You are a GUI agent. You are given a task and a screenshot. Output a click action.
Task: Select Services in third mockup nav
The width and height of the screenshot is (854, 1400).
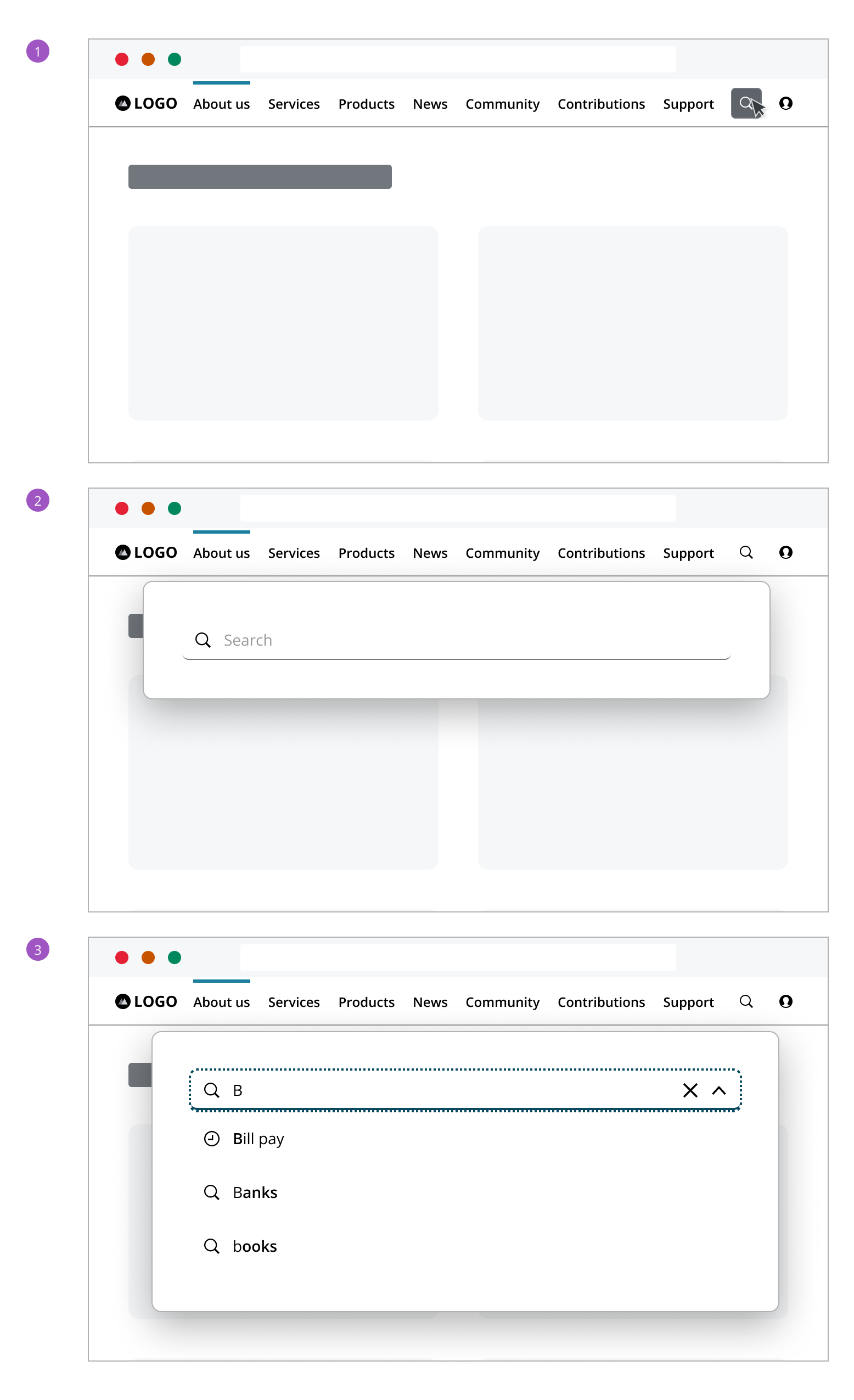(x=294, y=1002)
